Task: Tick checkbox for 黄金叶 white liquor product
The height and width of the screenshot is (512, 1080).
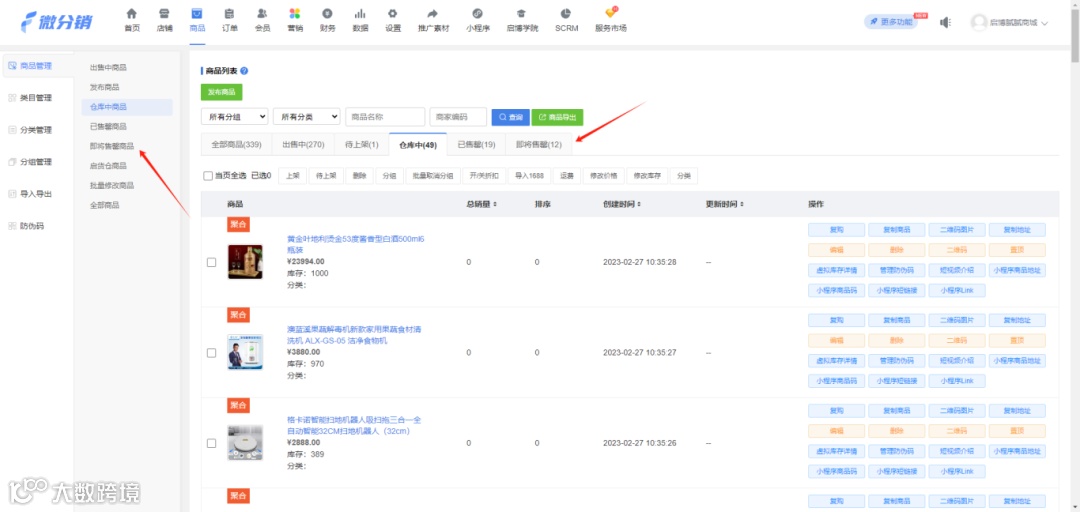Action: [x=211, y=262]
